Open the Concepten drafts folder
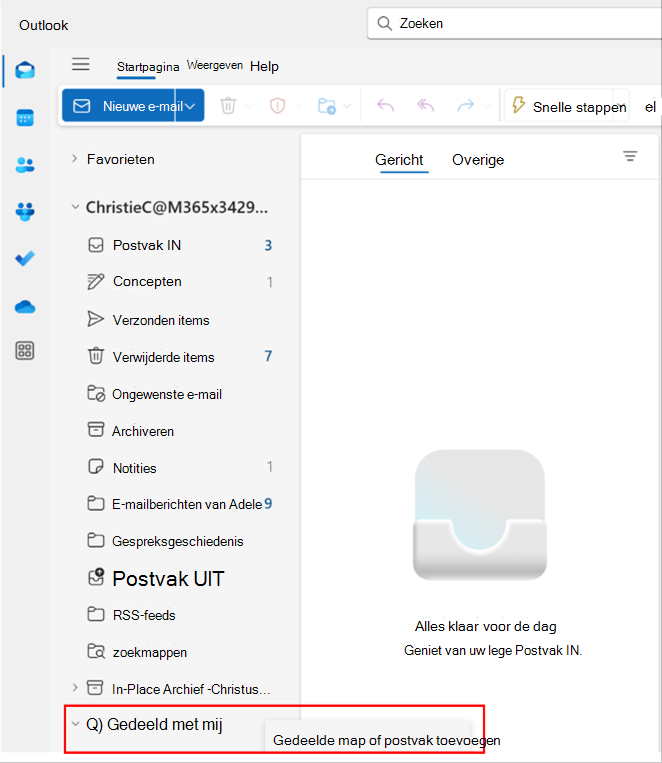662x763 pixels. pos(180,282)
